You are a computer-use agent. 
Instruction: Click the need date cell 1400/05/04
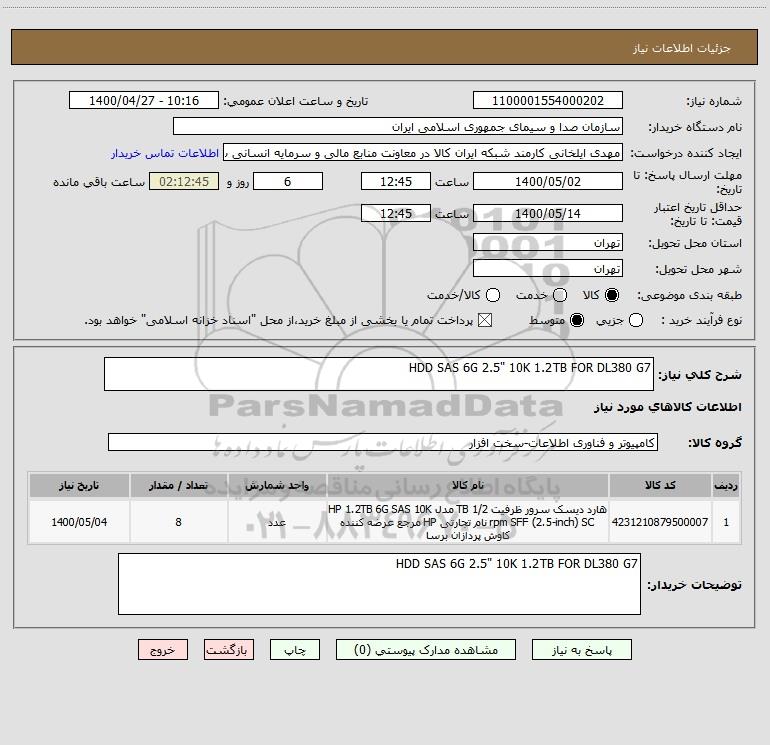[79, 522]
